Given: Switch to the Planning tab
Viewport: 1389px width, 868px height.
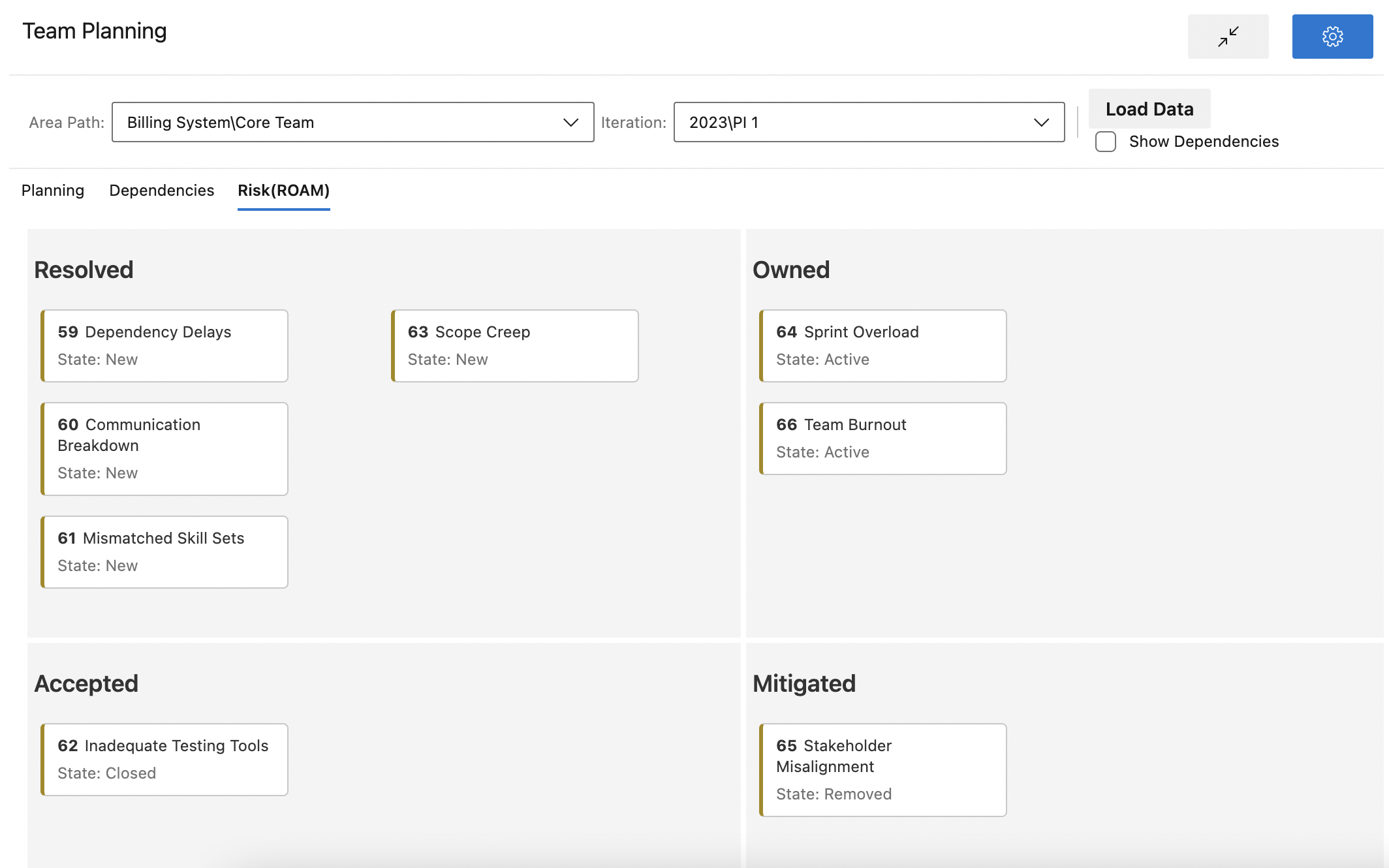Looking at the screenshot, I should tap(53, 191).
